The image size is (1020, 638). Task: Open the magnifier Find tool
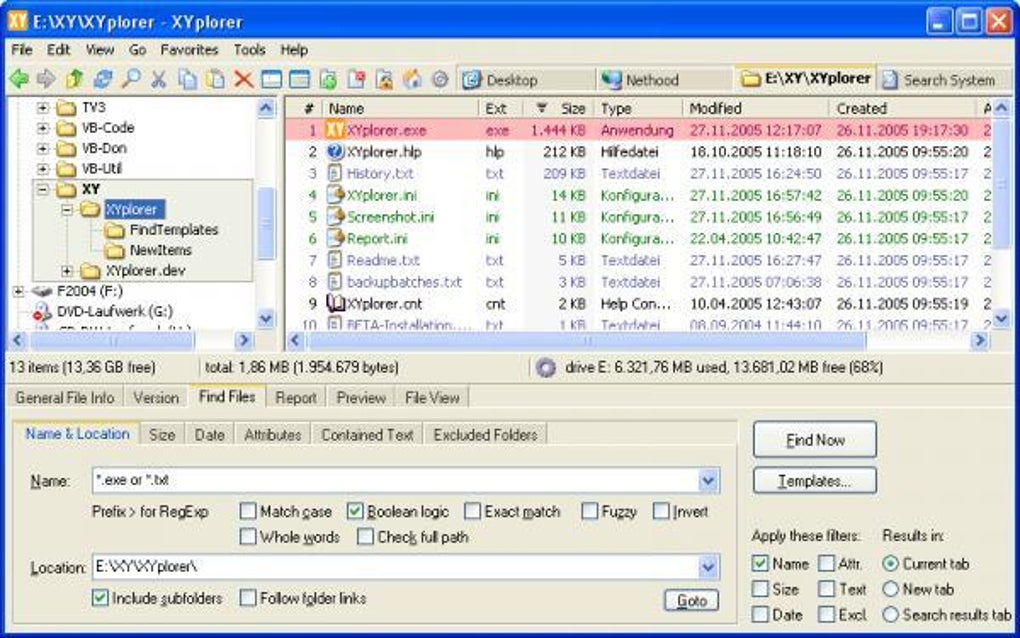click(131, 79)
